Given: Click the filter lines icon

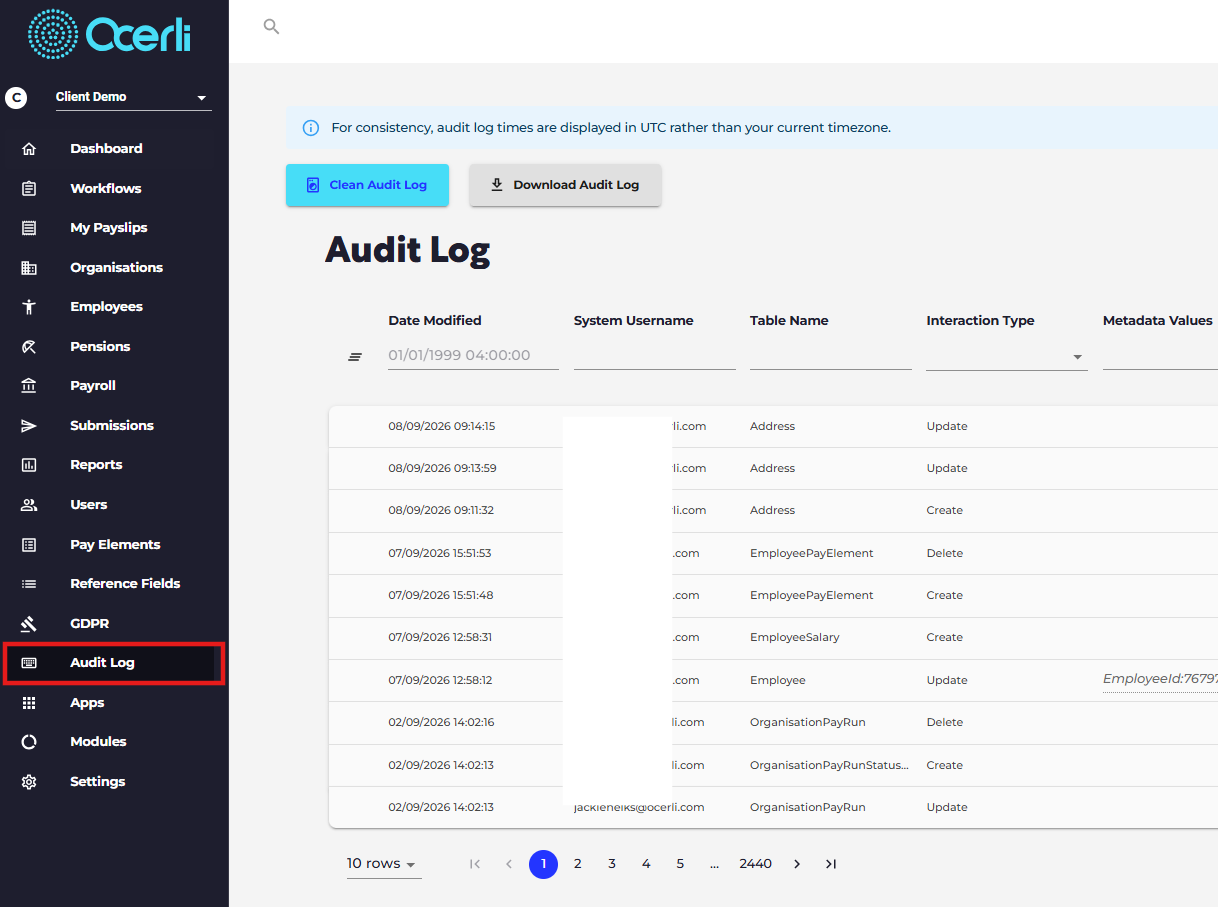Looking at the screenshot, I should pyautogui.click(x=354, y=357).
